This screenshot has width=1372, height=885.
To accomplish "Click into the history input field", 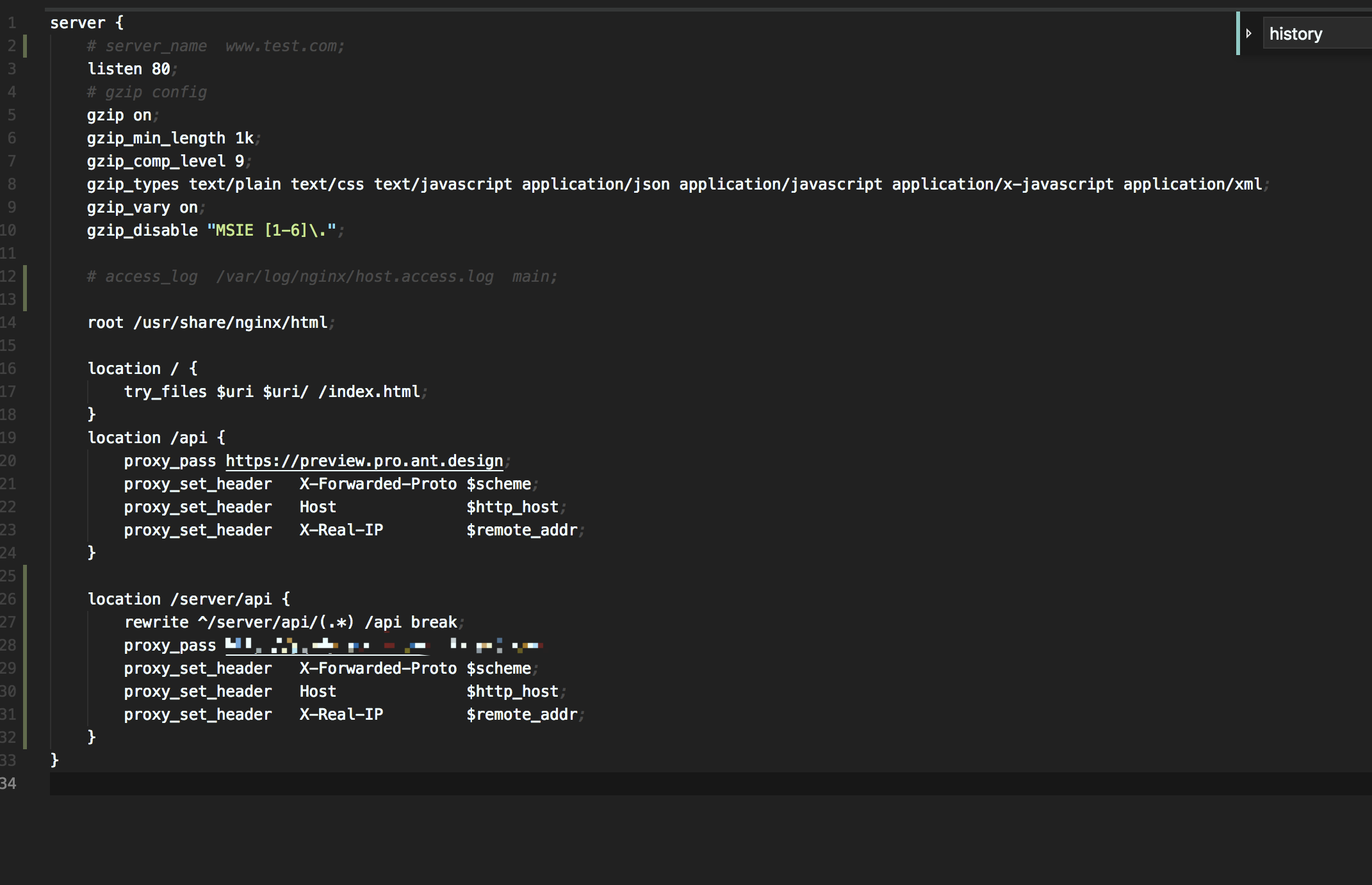I will 1316,33.
